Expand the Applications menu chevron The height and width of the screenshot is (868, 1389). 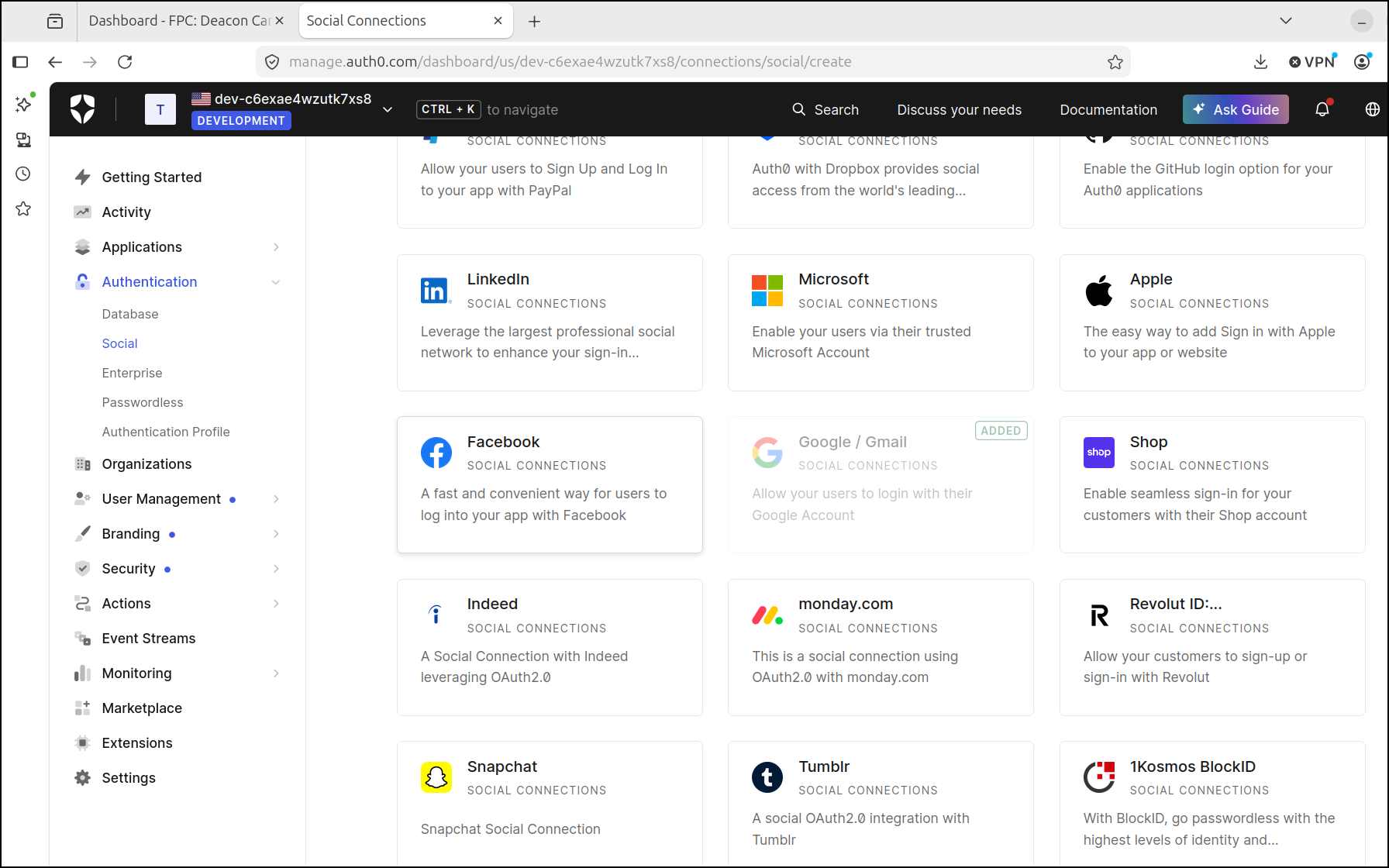tap(276, 247)
